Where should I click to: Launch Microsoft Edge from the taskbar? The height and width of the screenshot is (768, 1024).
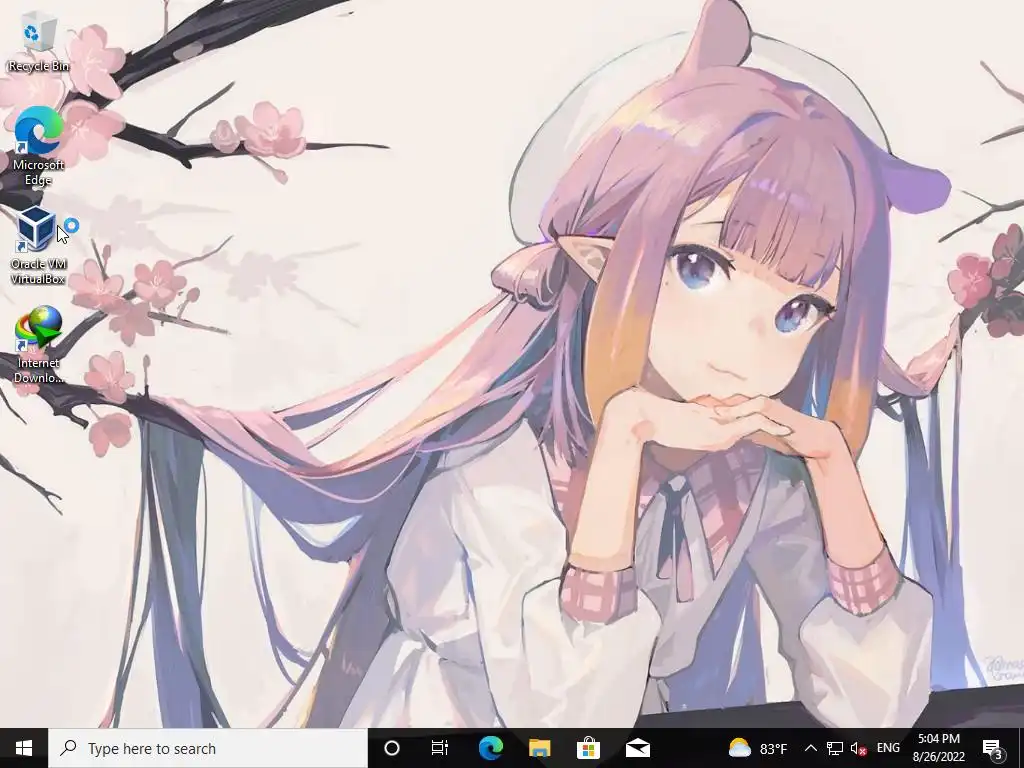pyautogui.click(x=490, y=748)
